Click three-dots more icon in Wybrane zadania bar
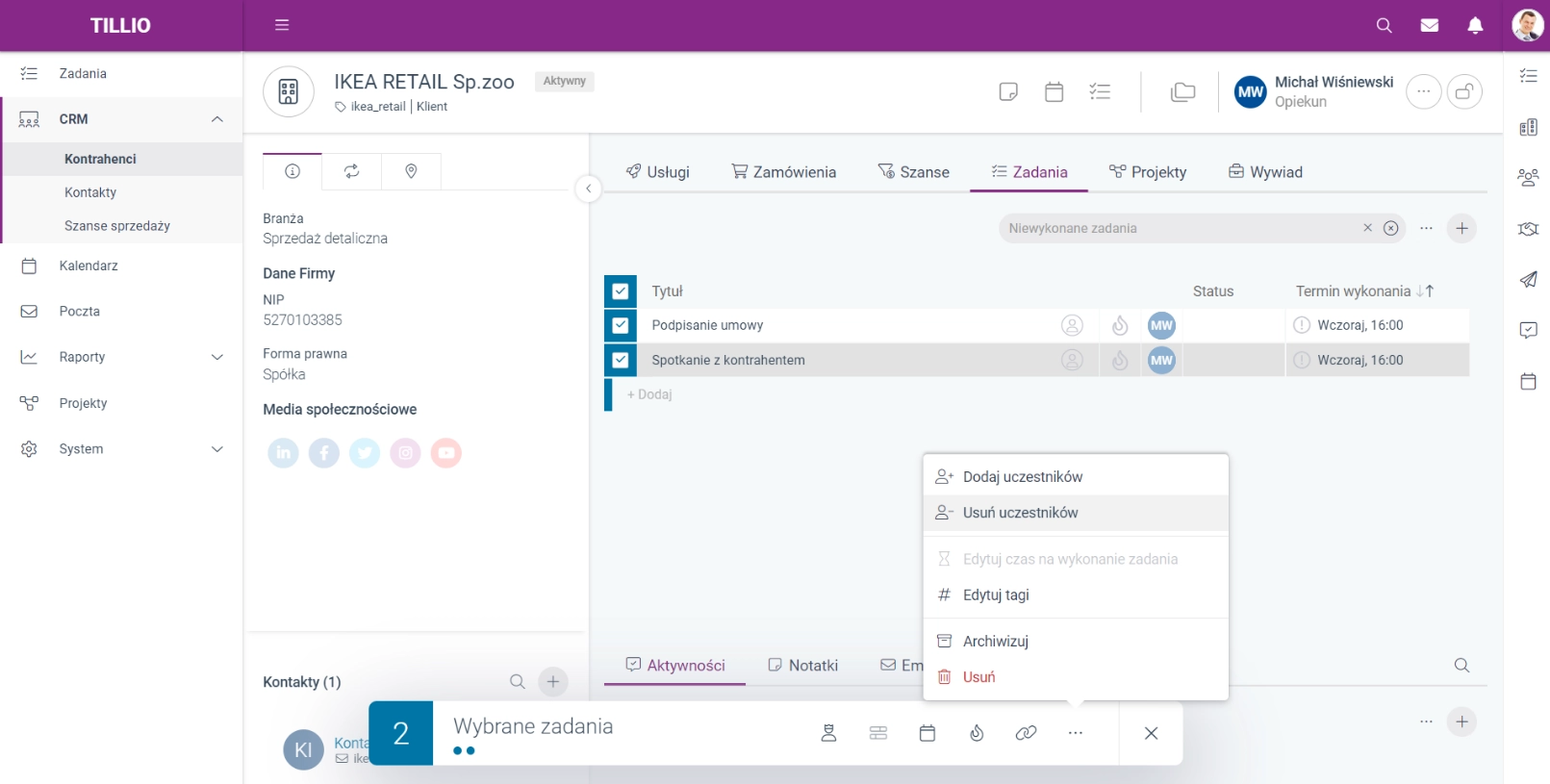 point(1076,733)
